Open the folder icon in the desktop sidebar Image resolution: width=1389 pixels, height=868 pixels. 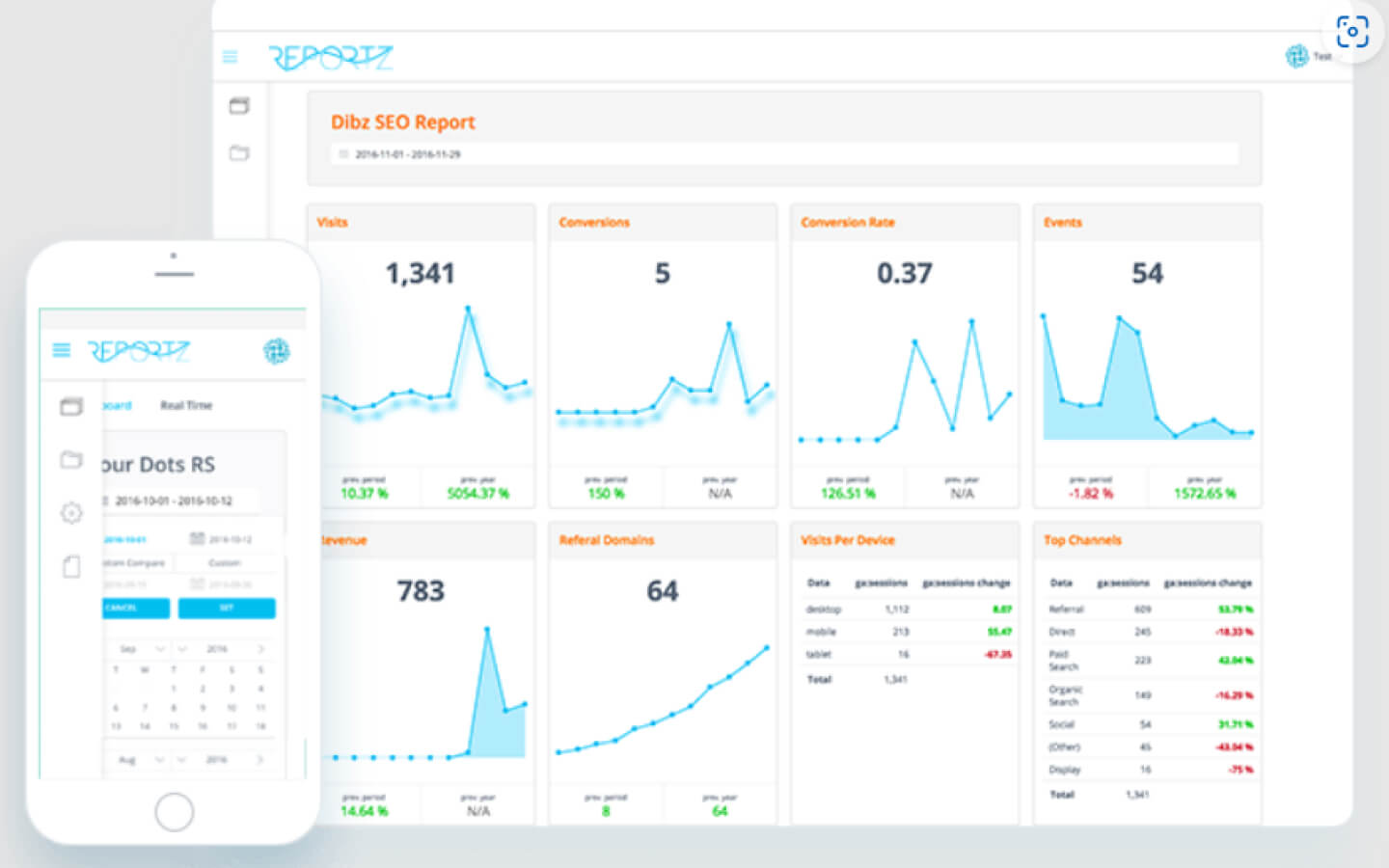pyautogui.click(x=239, y=153)
